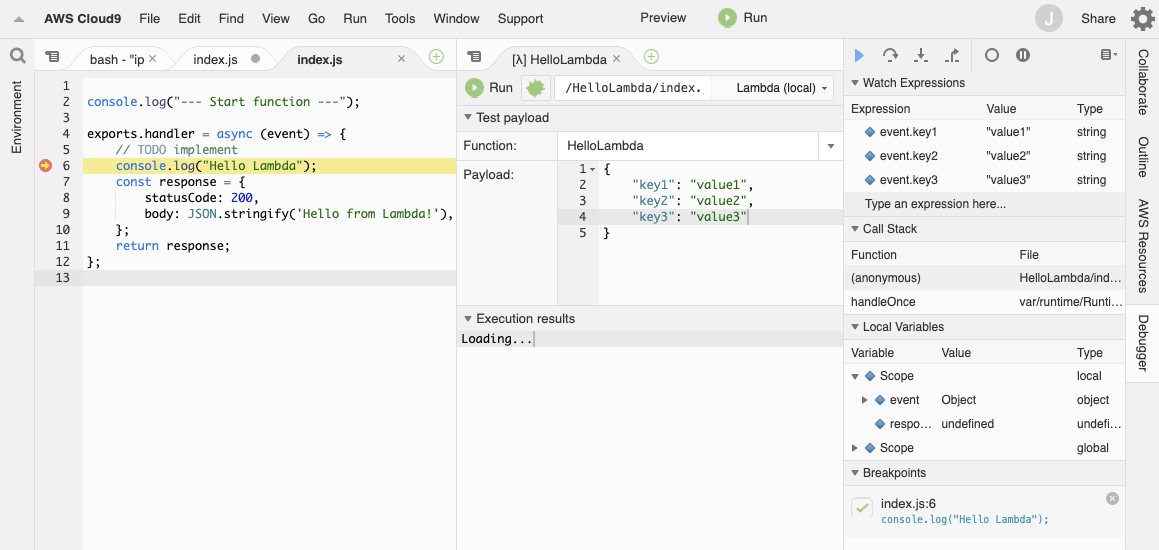Image resolution: width=1159 pixels, height=550 pixels.
Task: Select the event.key2 watch expression
Action: click(985, 156)
